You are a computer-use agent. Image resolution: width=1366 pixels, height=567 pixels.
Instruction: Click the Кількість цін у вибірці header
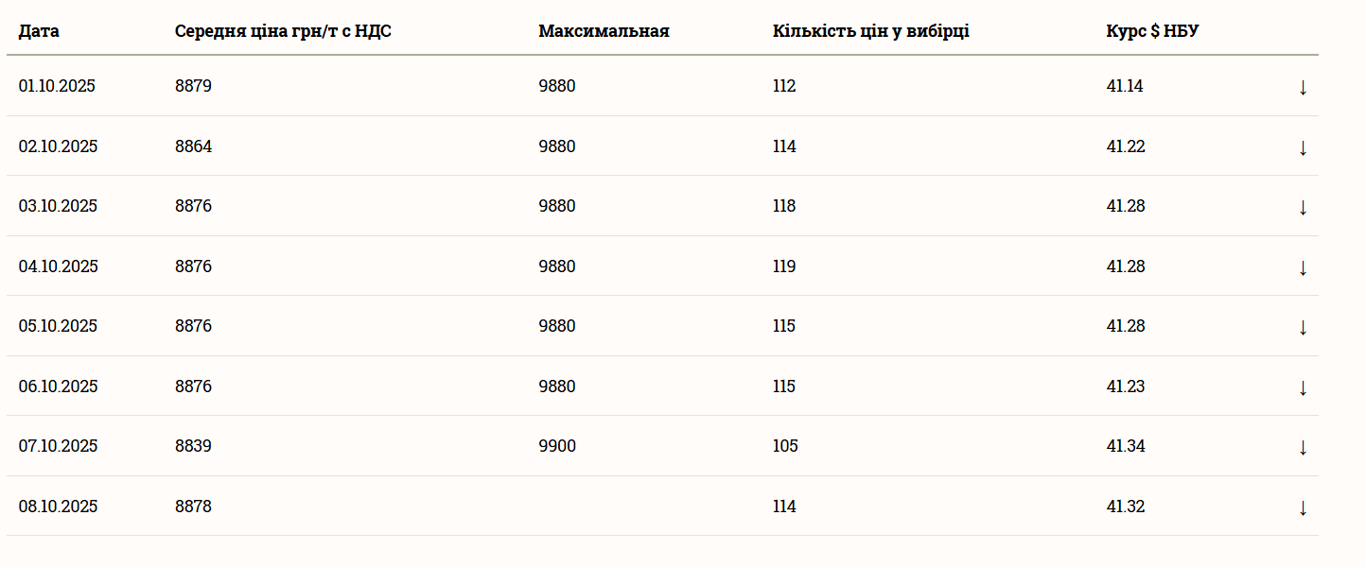[x=871, y=31]
